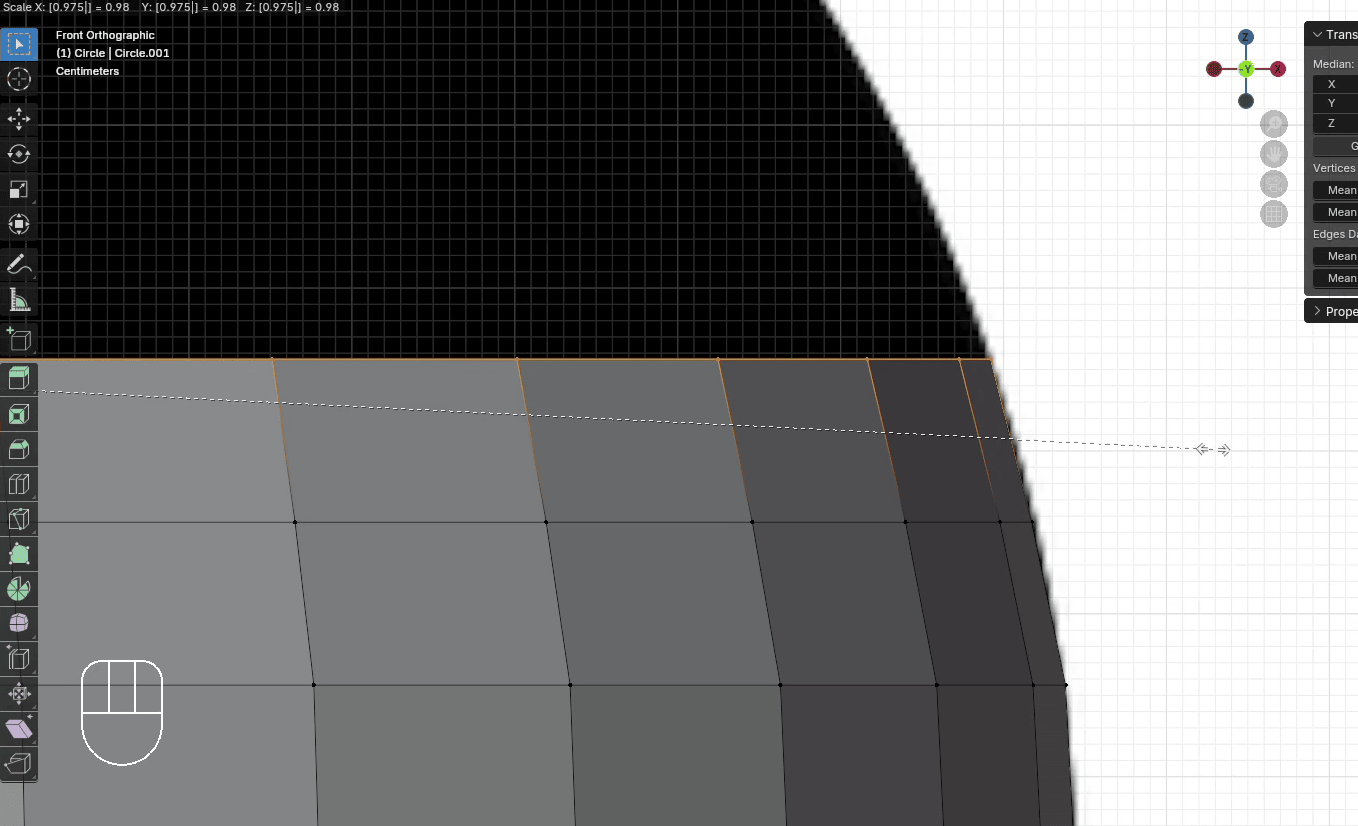
Task: Collapse the Transform panel
Action: (x=1317, y=35)
